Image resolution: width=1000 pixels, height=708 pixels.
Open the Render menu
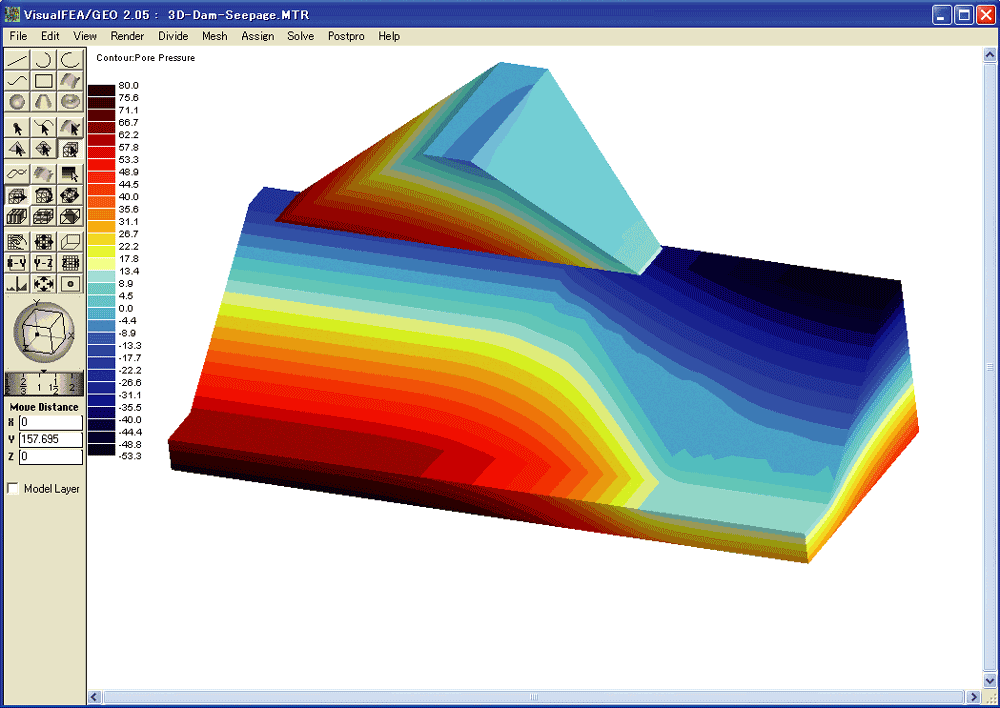click(x=128, y=36)
